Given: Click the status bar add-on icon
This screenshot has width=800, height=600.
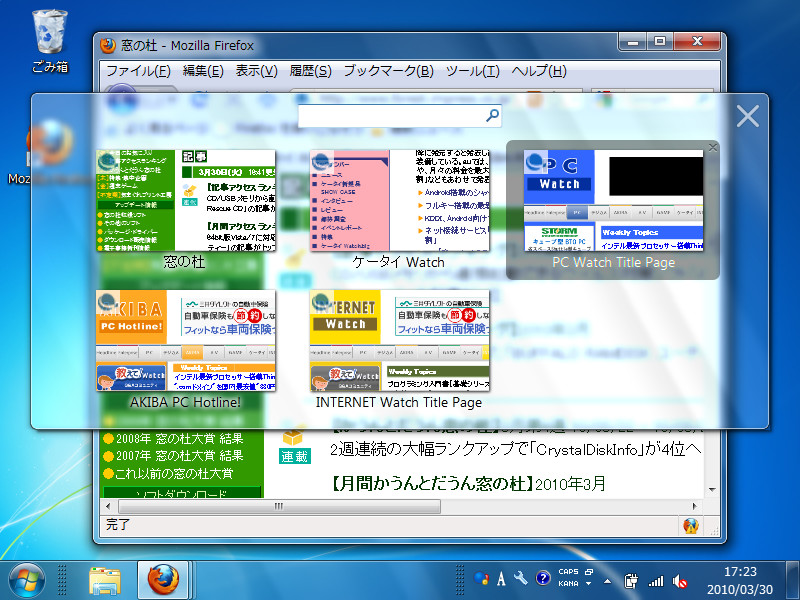Looking at the screenshot, I should pos(691,526).
